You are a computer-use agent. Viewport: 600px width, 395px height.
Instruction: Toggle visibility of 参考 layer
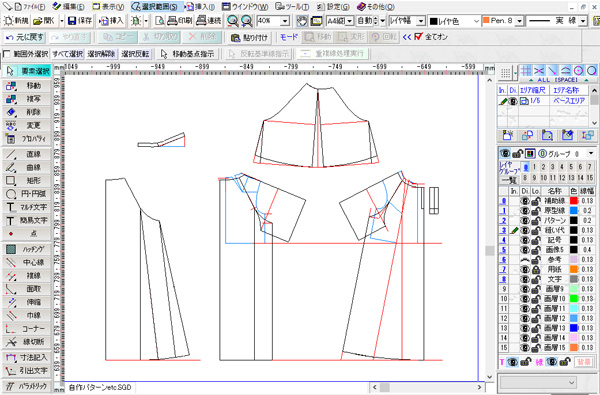coord(525,260)
